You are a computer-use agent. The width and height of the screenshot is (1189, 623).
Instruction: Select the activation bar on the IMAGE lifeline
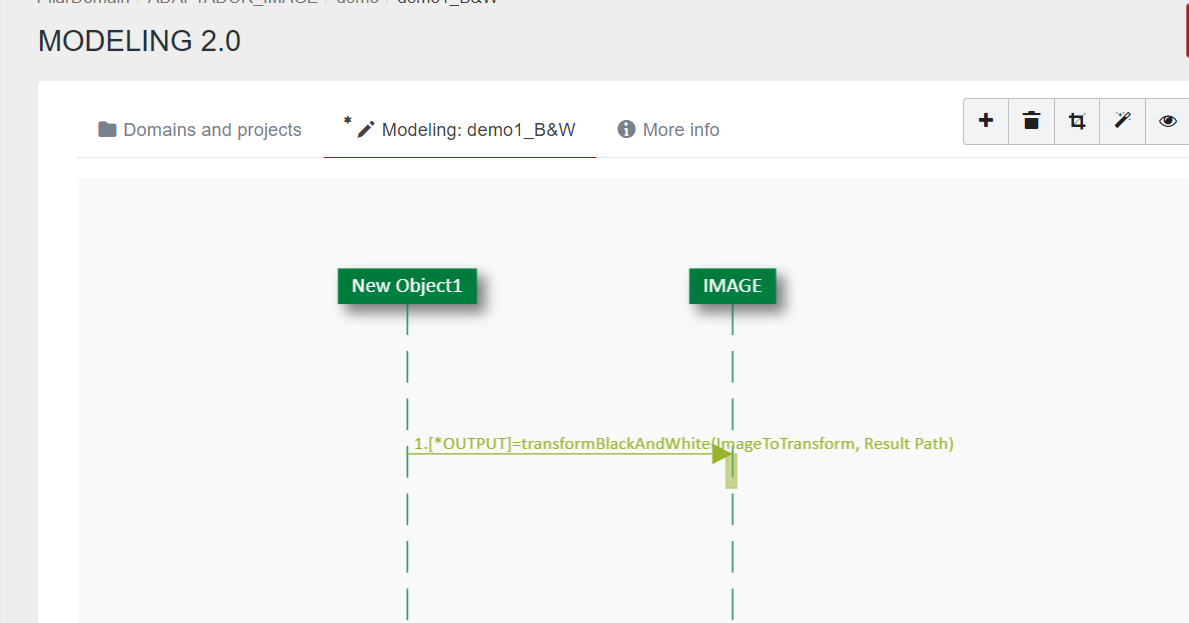point(732,472)
